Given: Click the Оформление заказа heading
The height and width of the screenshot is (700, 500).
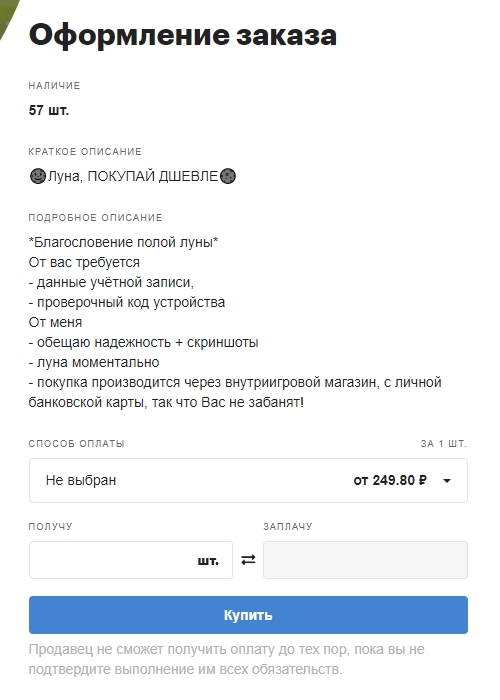Looking at the screenshot, I should (183, 35).
